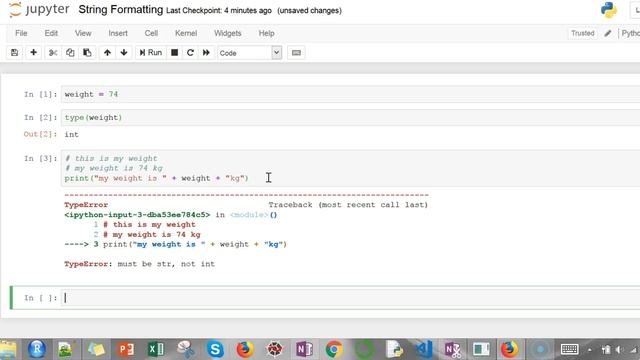
Task: Click into the type(weight) cell
Action: point(351,118)
